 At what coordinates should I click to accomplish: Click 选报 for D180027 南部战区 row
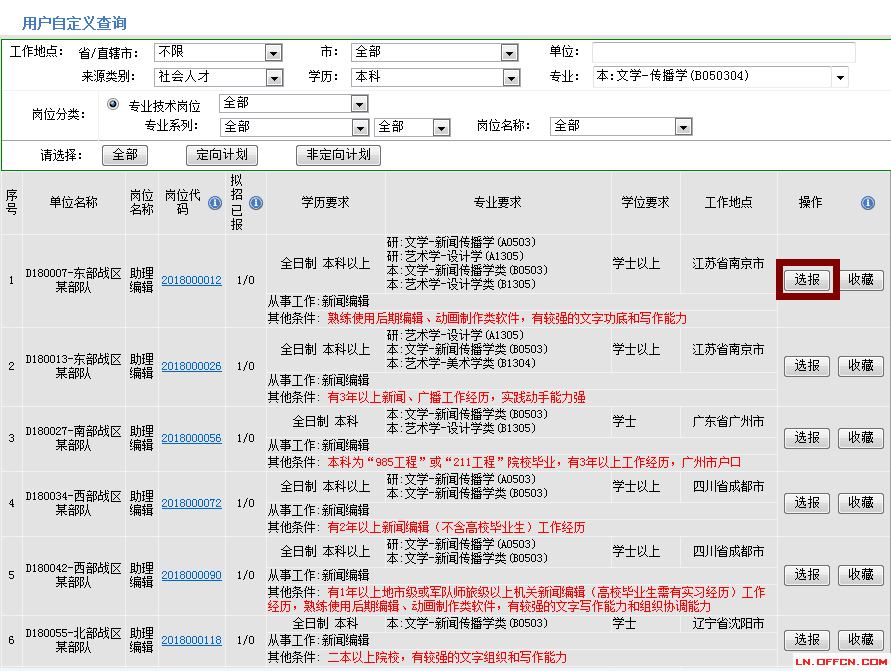(807, 438)
